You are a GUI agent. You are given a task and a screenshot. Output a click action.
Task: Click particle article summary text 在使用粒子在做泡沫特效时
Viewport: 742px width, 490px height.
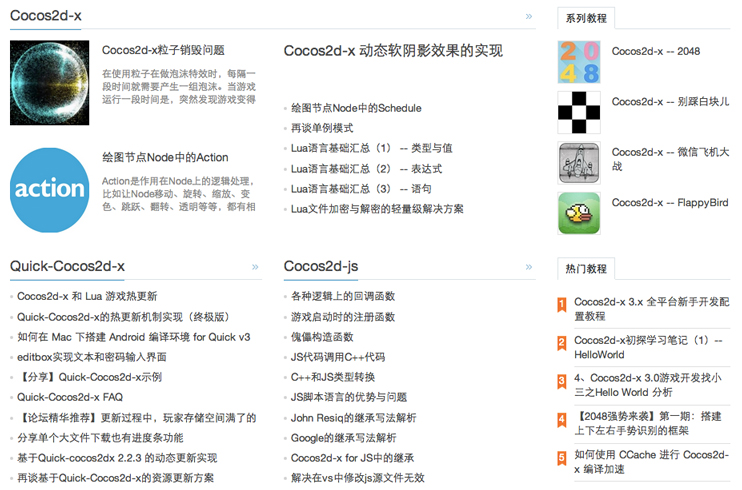pos(179,87)
